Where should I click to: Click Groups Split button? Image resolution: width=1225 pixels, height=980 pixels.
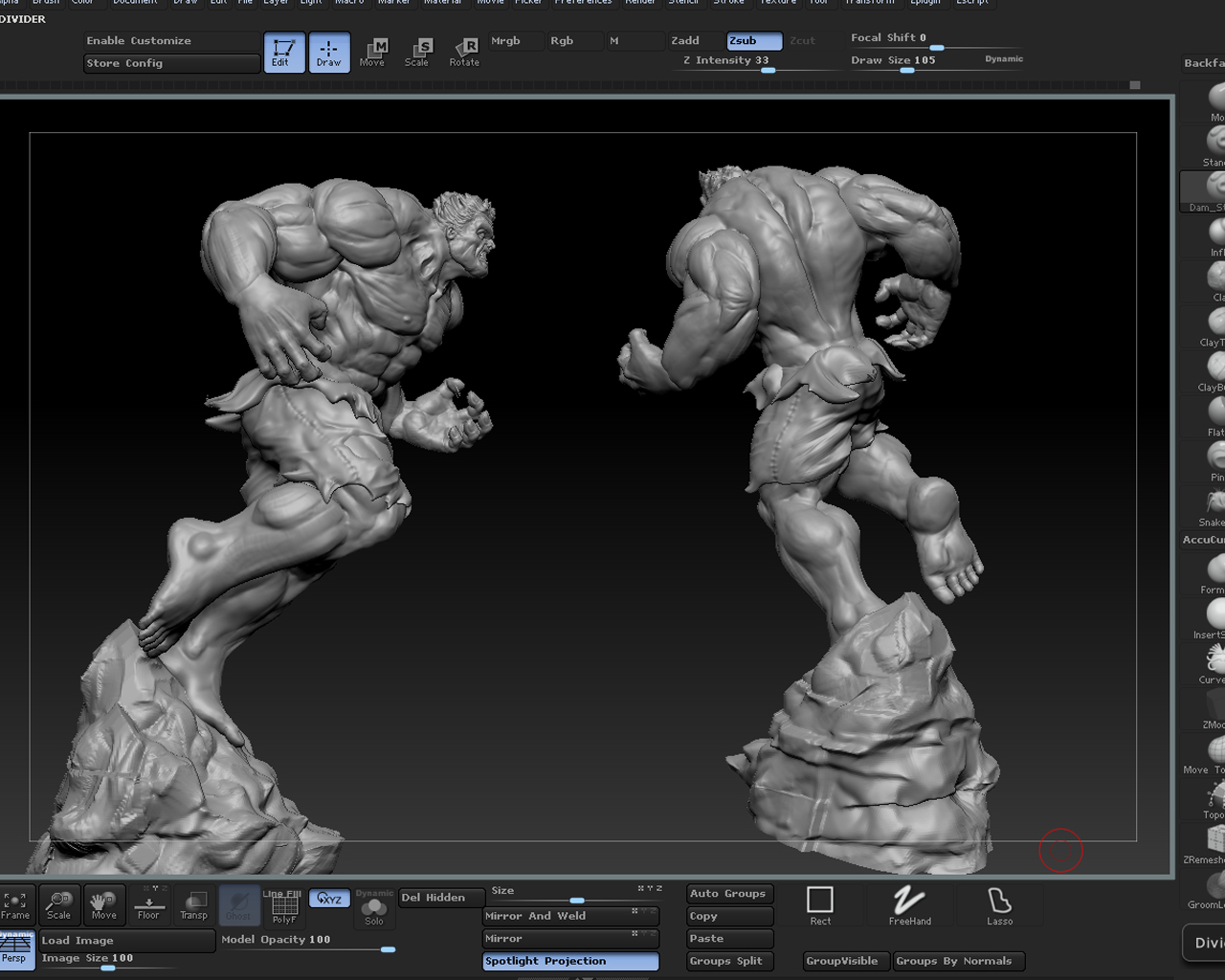(729, 962)
